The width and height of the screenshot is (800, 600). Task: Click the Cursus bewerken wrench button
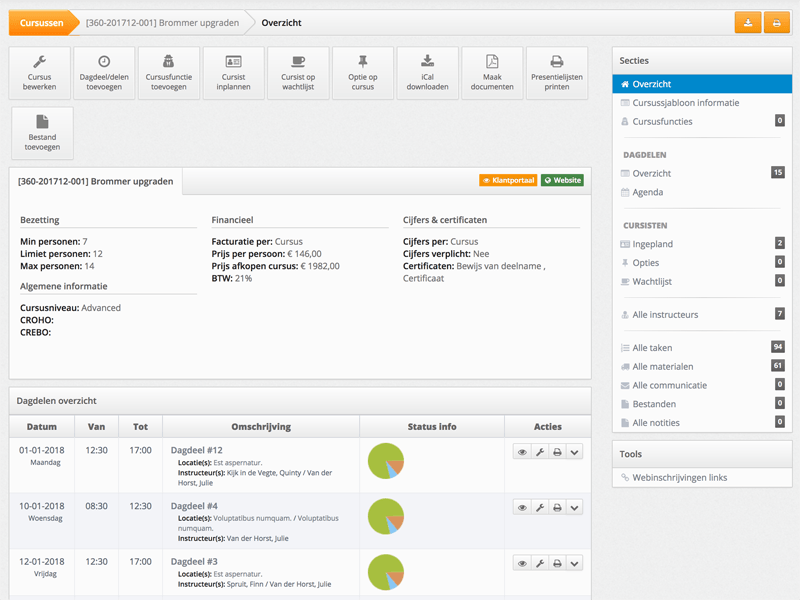pyautogui.click(x=40, y=73)
